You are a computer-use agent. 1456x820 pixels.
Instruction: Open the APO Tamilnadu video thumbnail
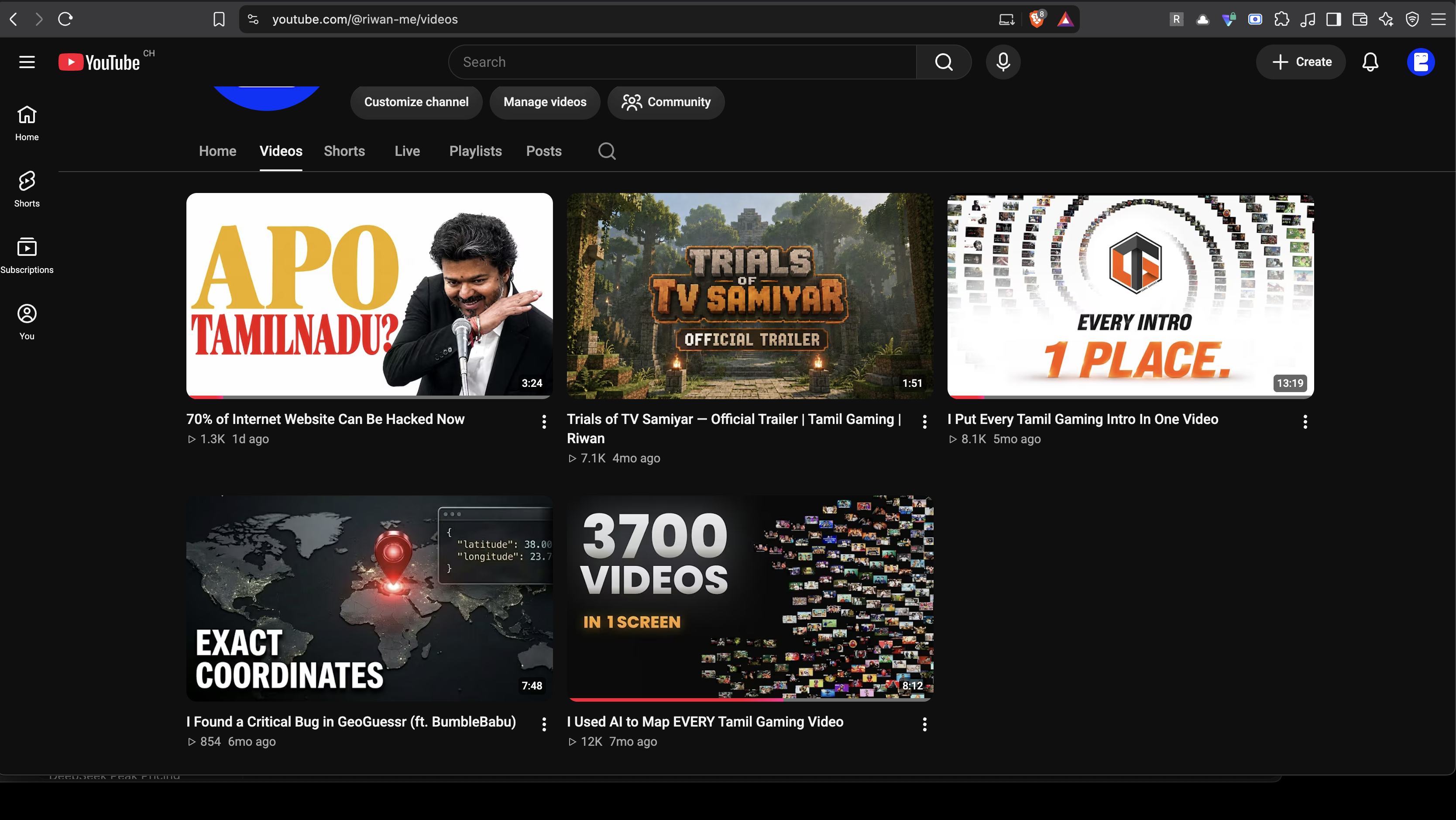(x=370, y=296)
